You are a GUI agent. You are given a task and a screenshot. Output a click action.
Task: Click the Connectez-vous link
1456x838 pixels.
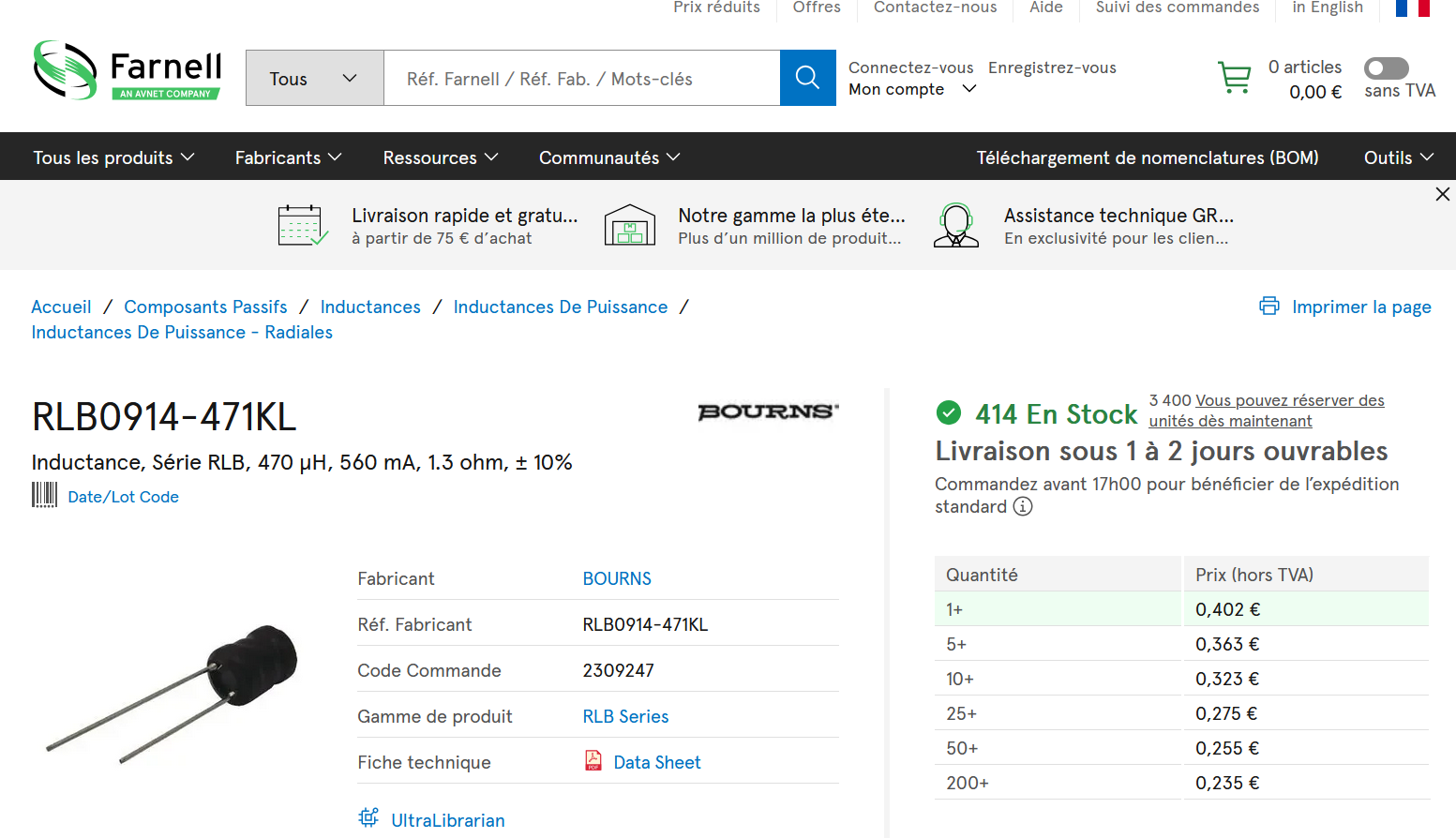pos(910,67)
